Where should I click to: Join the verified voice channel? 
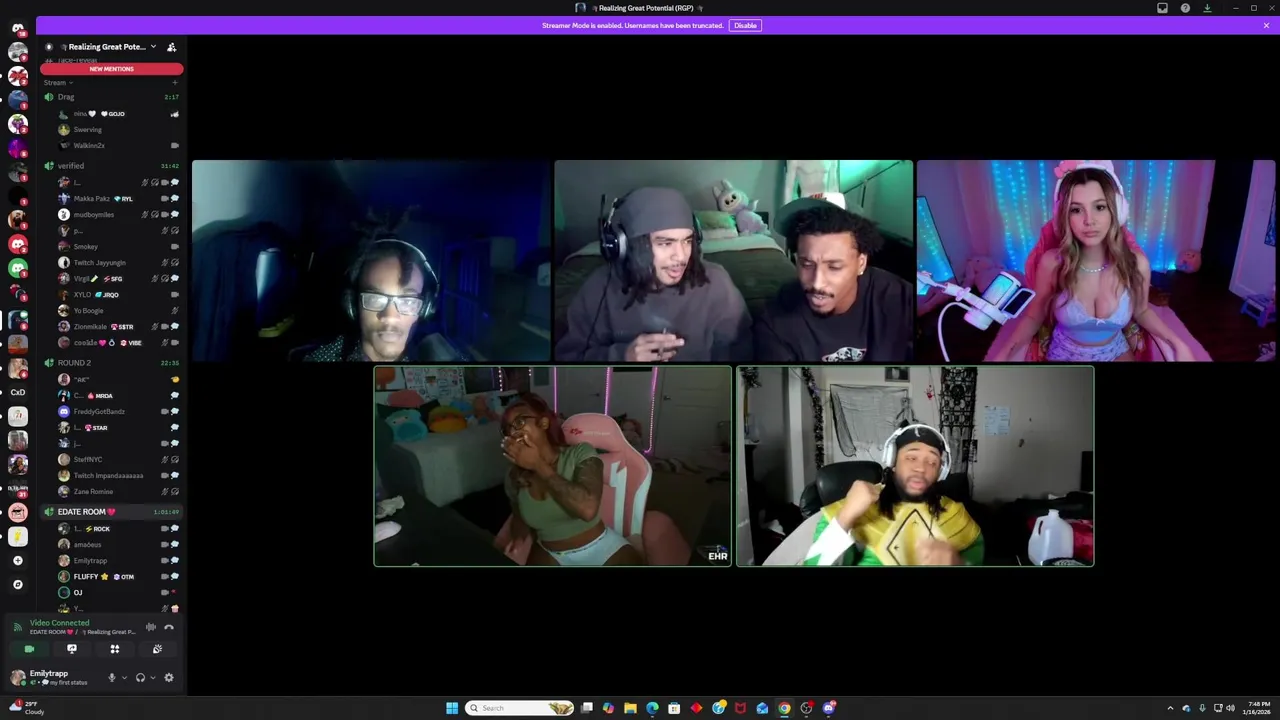click(111, 166)
